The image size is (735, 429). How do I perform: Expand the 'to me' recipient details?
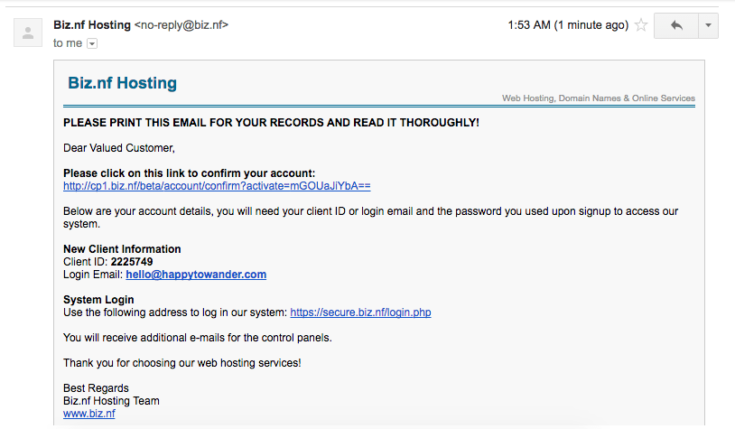pyautogui.click(x=93, y=44)
